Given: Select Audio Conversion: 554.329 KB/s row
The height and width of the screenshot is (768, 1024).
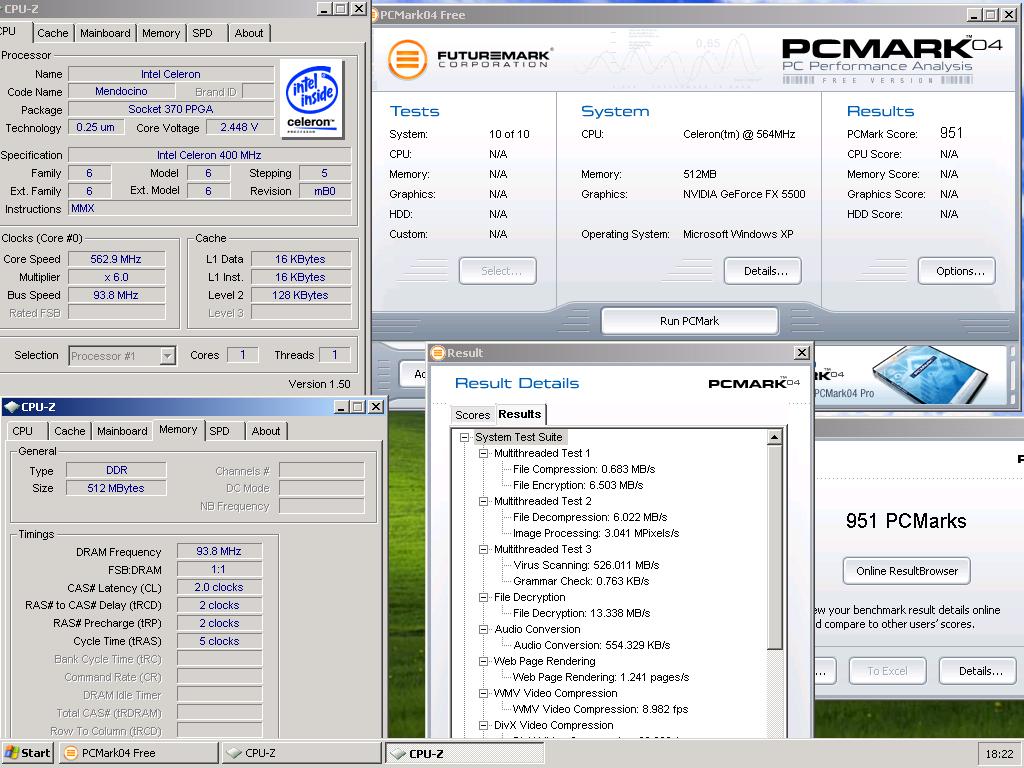Looking at the screenshot, I should coord(592,645).
